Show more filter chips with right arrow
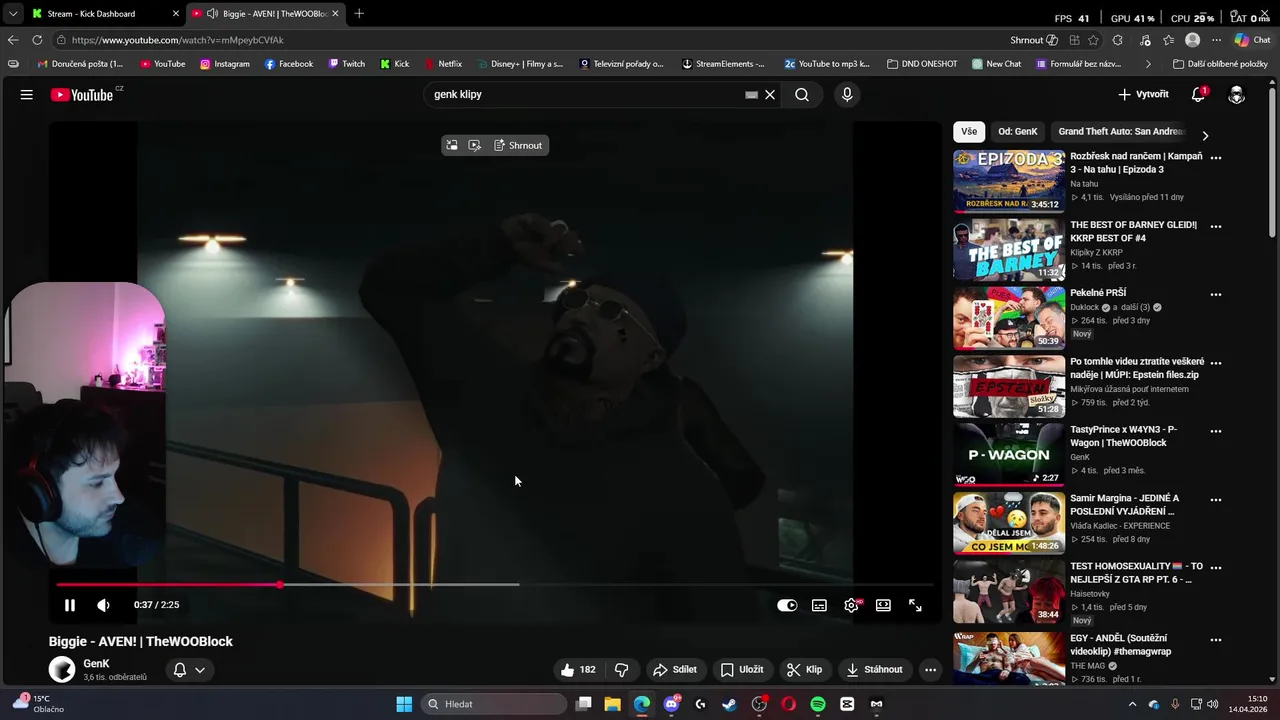1280x720 pixels. tap(1205, 135)
